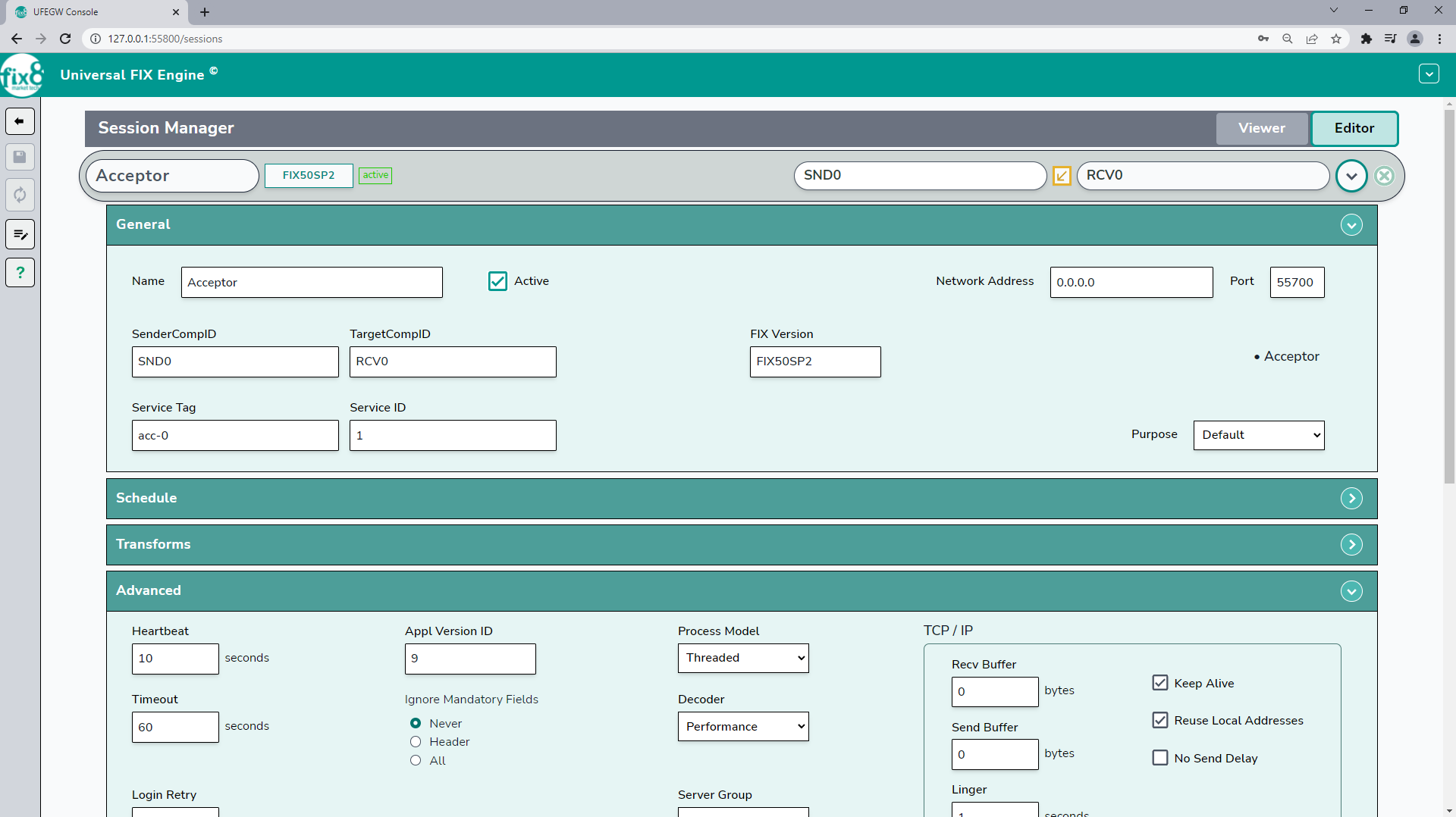Click the Heartbeat seconds field
This screenshot has height=817, width=1456.
tap(175, 659)
